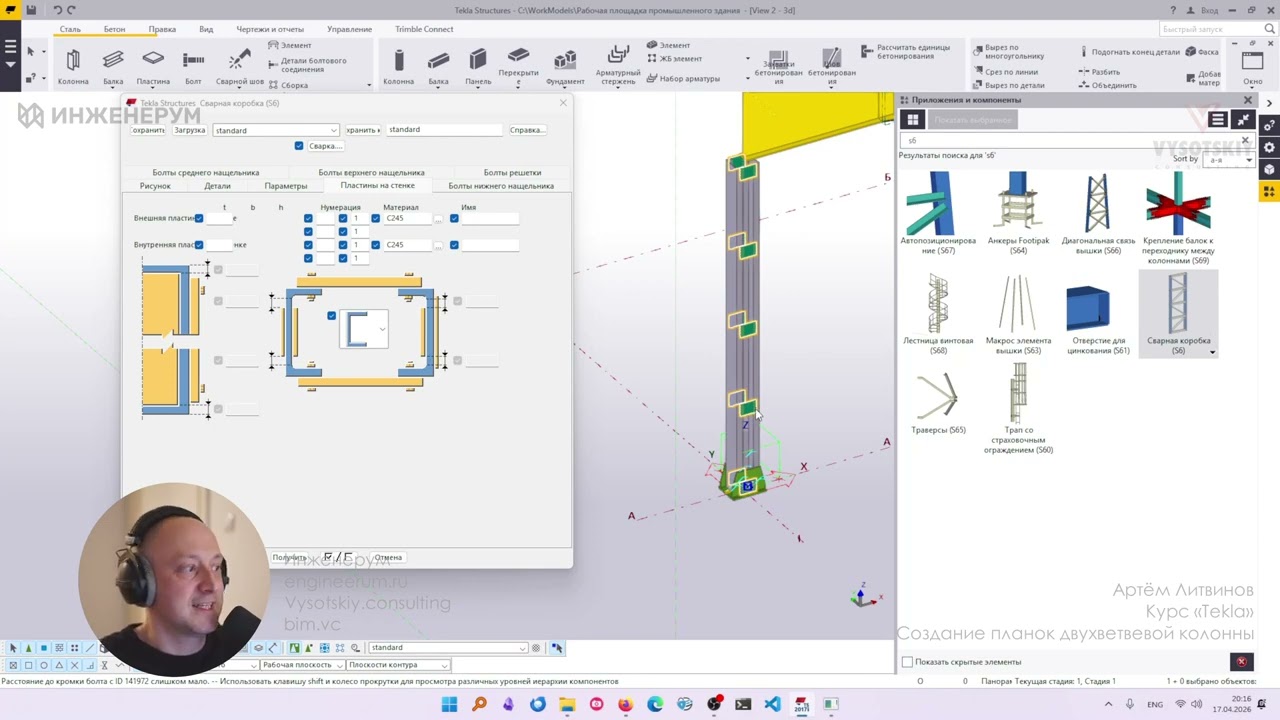Viewport: 1280px width, 720px height.
Task: Toggle checkbox beside profile shape picker
Action: tap(332, 316)
